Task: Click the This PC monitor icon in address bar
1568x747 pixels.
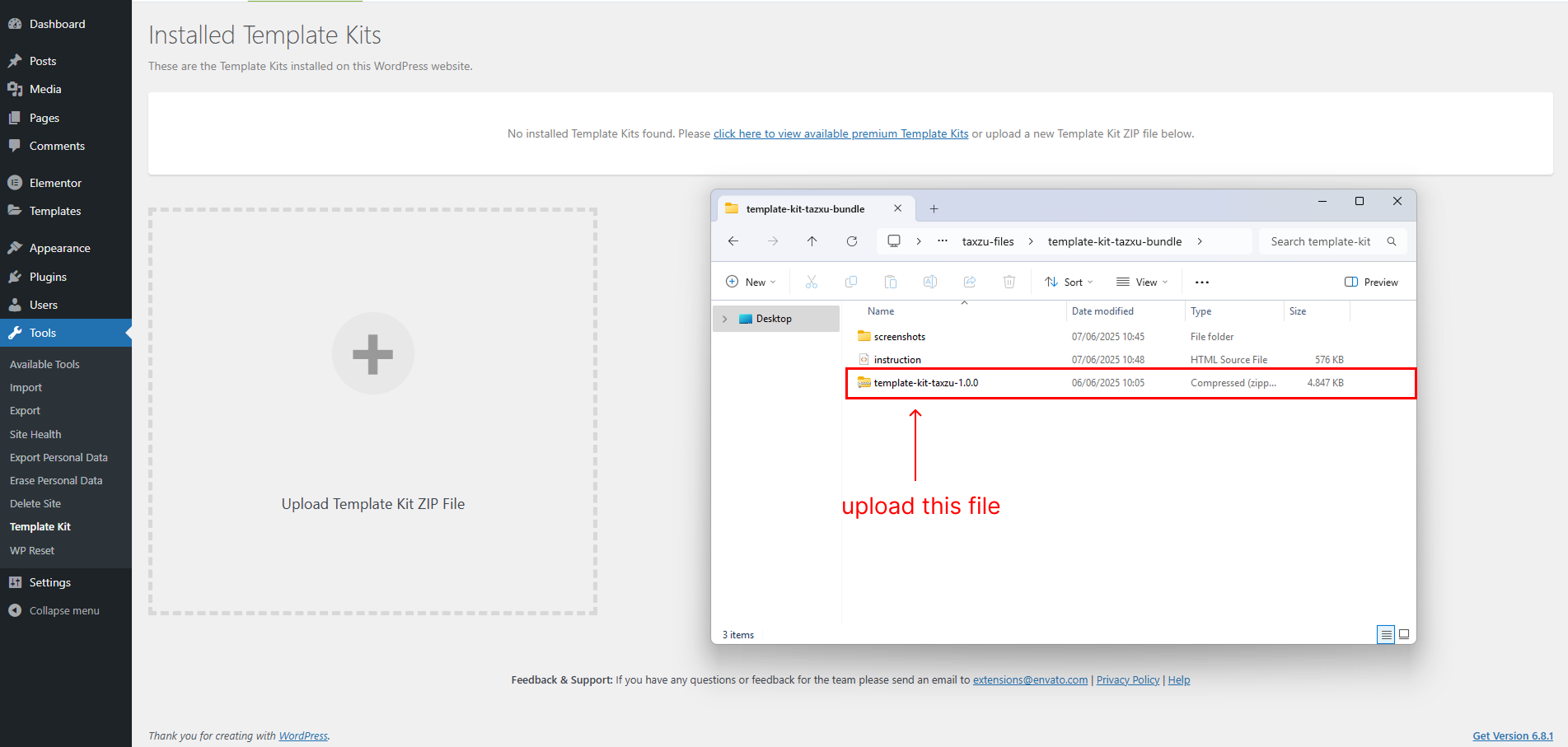Action: point(894,241)
